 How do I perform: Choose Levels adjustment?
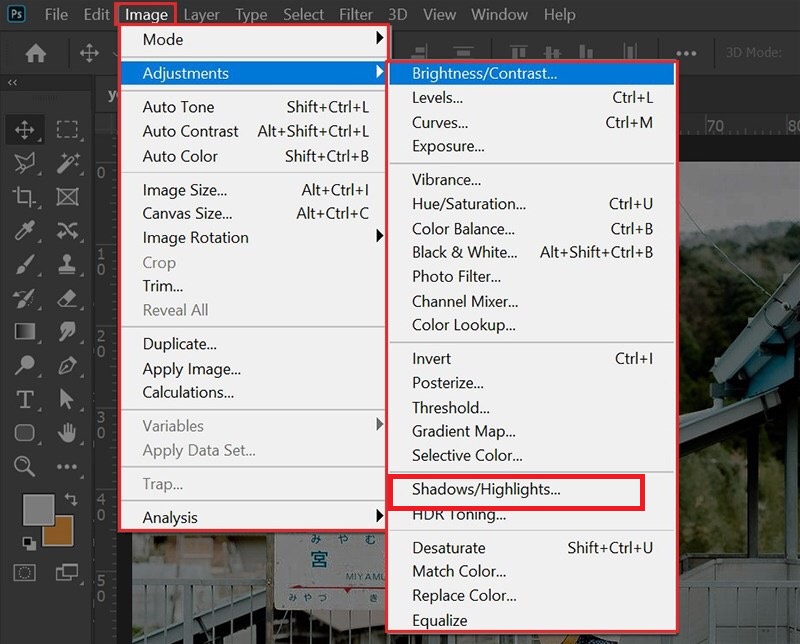(532, 97)
